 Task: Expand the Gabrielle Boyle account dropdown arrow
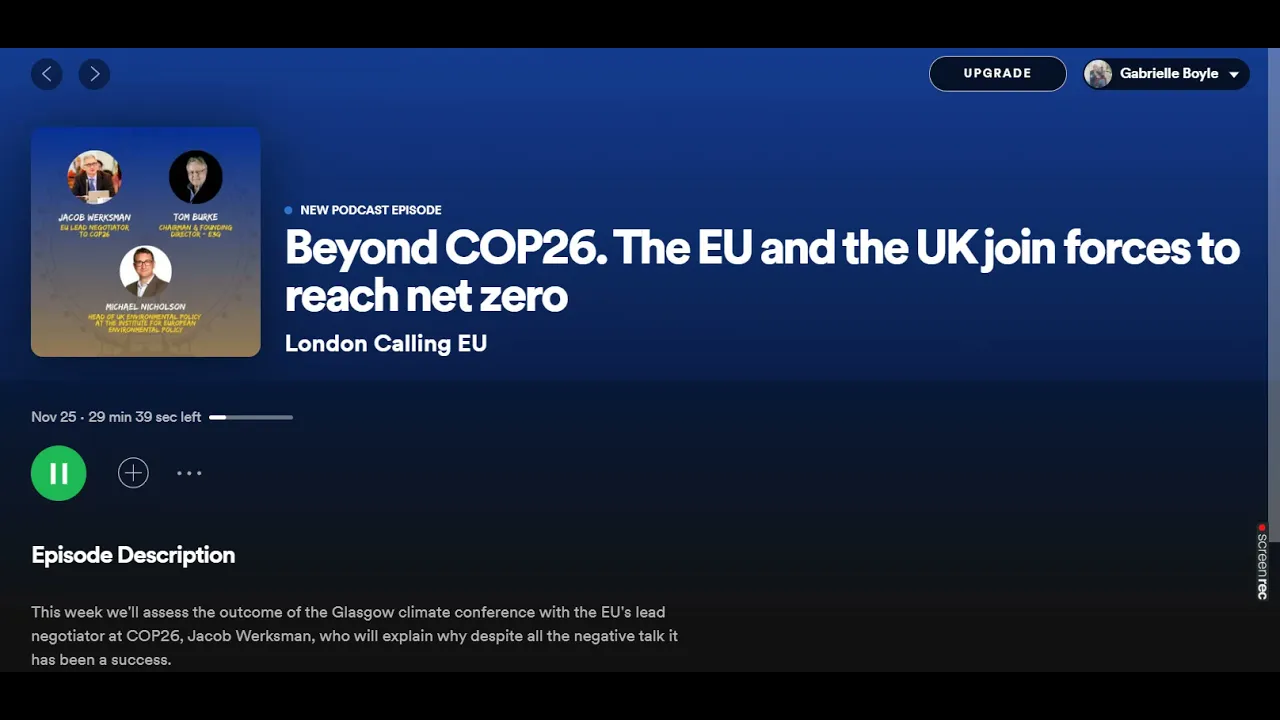tap(1234, 75)
